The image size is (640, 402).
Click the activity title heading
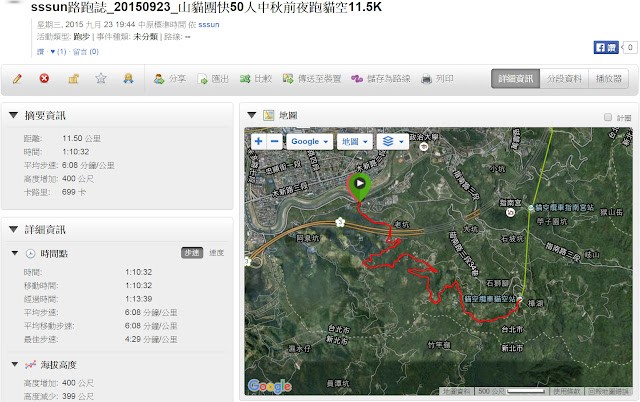tap(207, 7)
